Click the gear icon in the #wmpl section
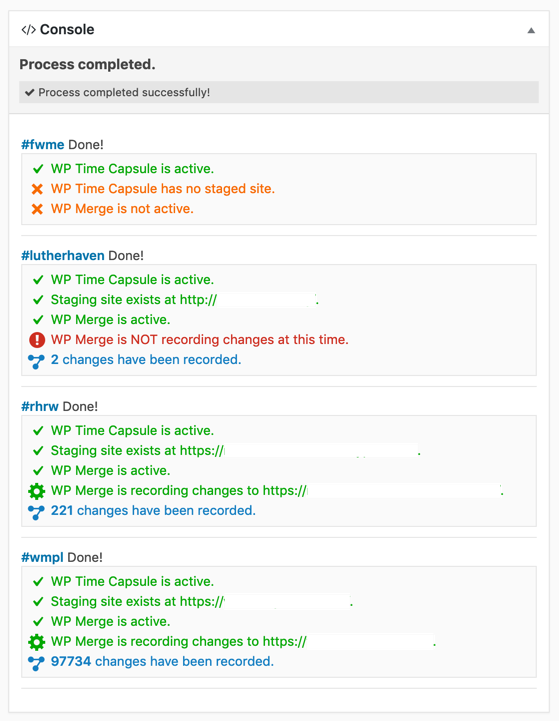559x721 pixels. [36, 641]
